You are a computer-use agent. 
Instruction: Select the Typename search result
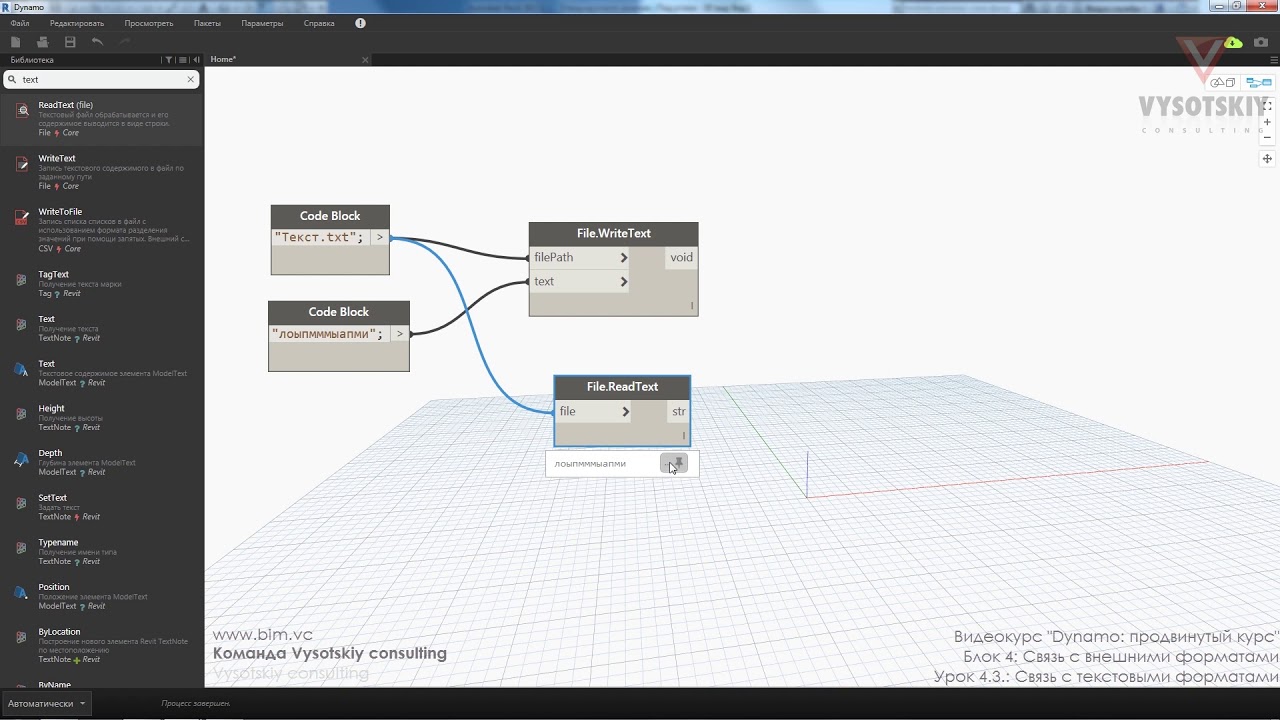(x=102, y=551)
